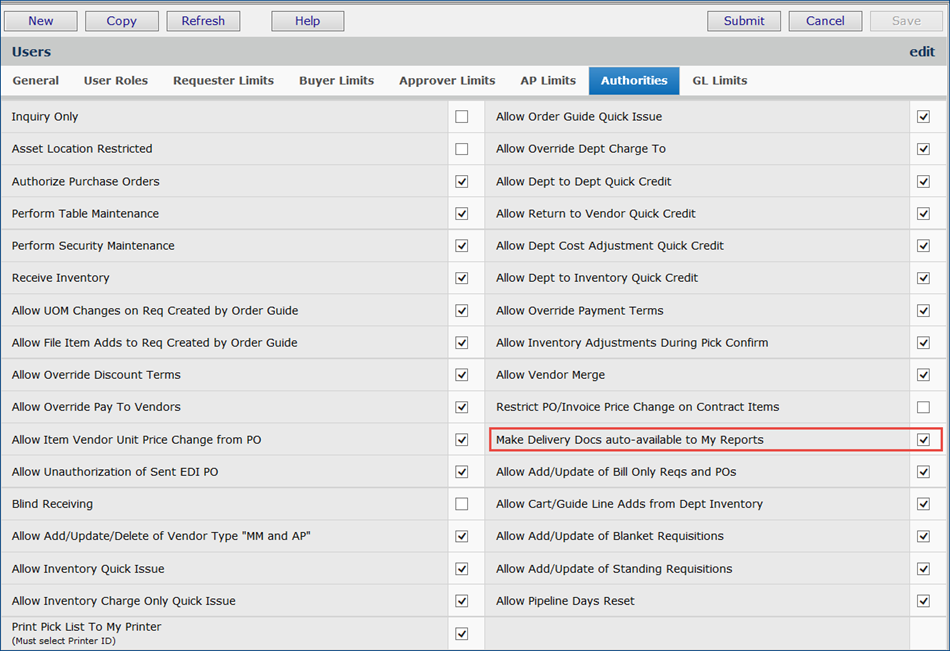Disable Receive Inventory authority
The image size is (950, 651).
[x=461, y=278]
